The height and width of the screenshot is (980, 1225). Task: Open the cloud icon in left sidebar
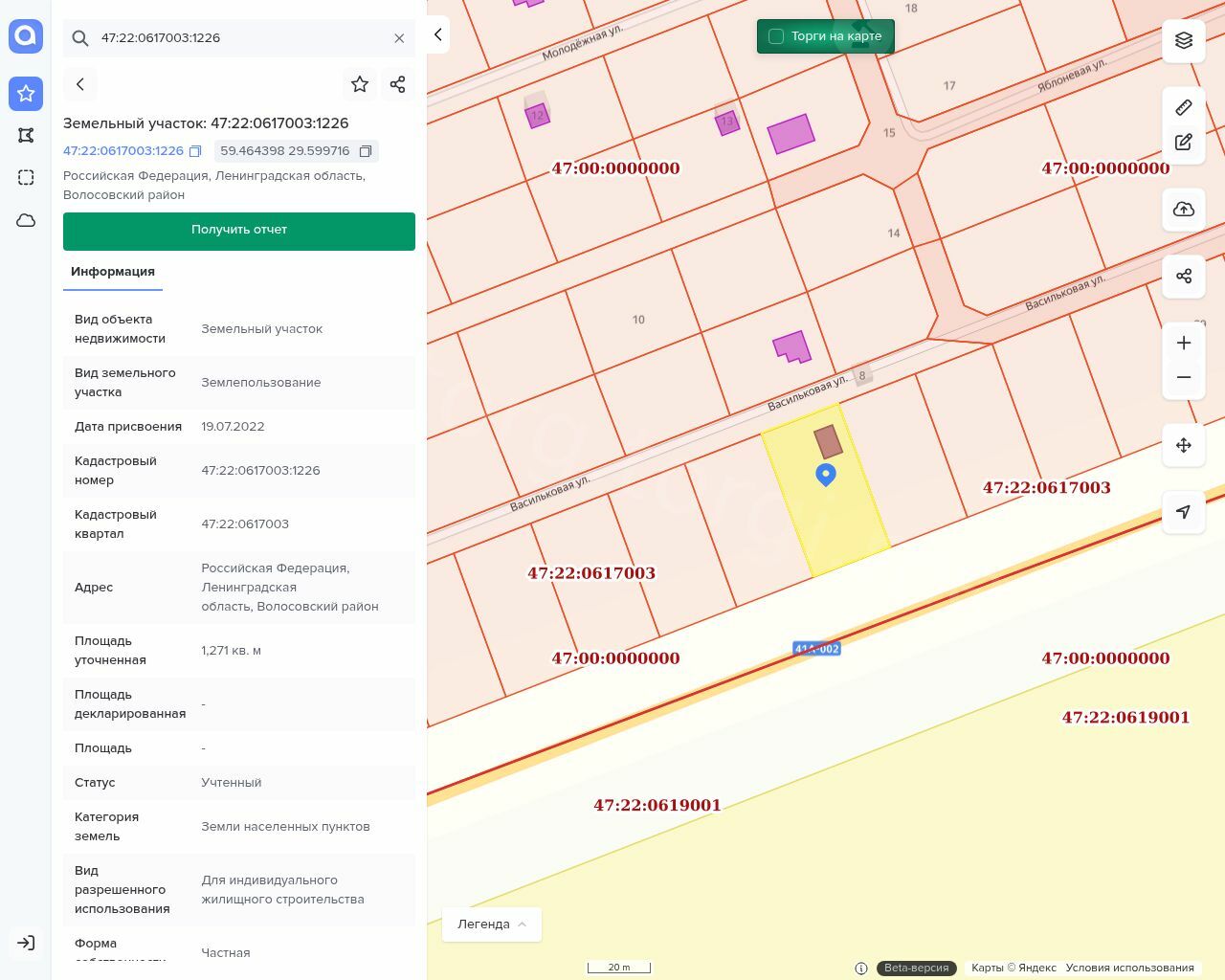(26, 220)
